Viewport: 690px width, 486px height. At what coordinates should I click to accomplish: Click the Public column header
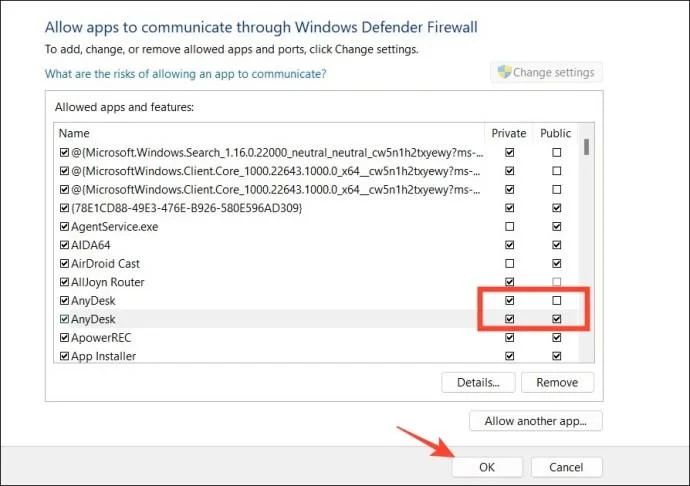[556, 133]
